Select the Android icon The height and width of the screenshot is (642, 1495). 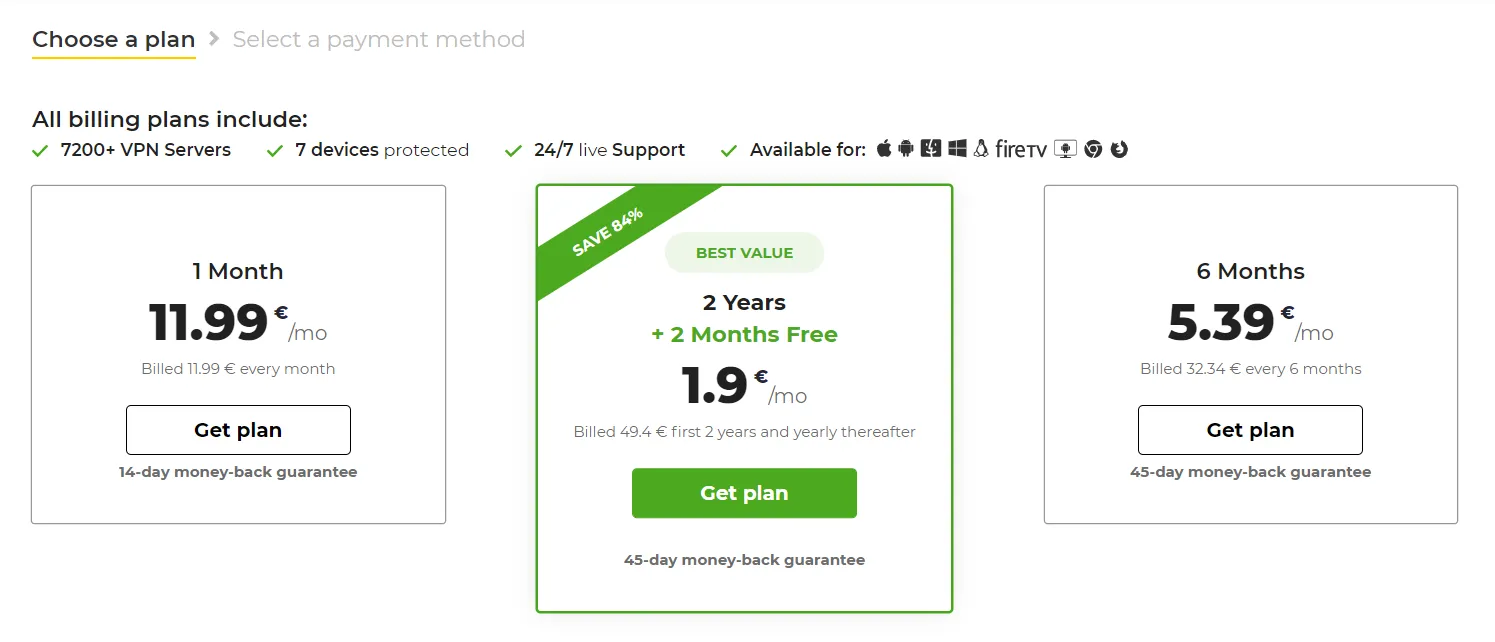[x=906, y=147]
